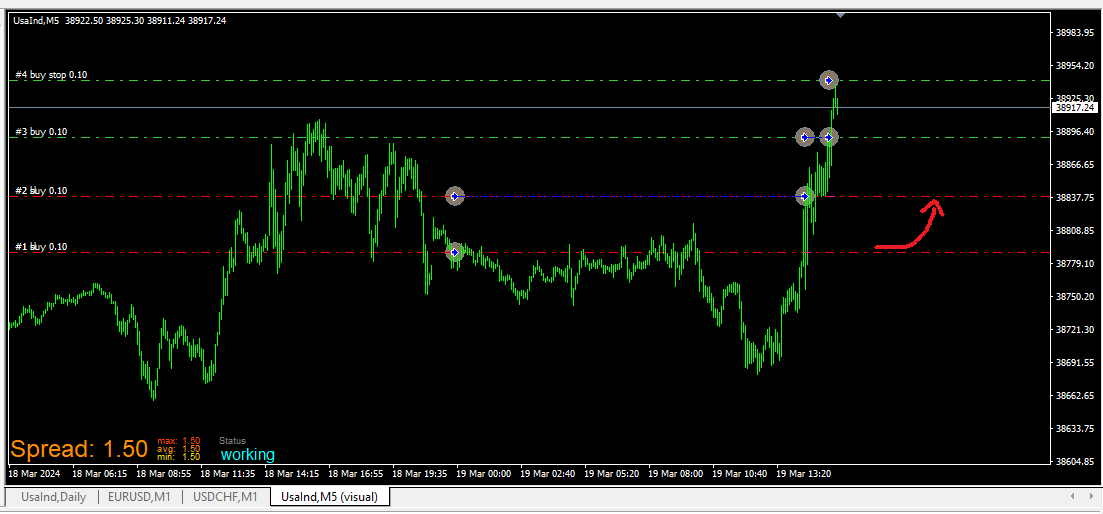Click the 38954.20 price axis label

pyautogui.click(x=1075, y=65)
